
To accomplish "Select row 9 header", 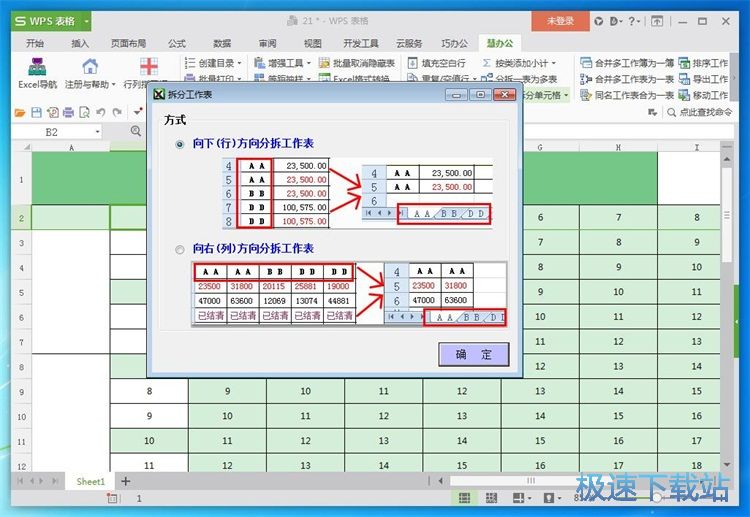I will (x=22, y=392).
